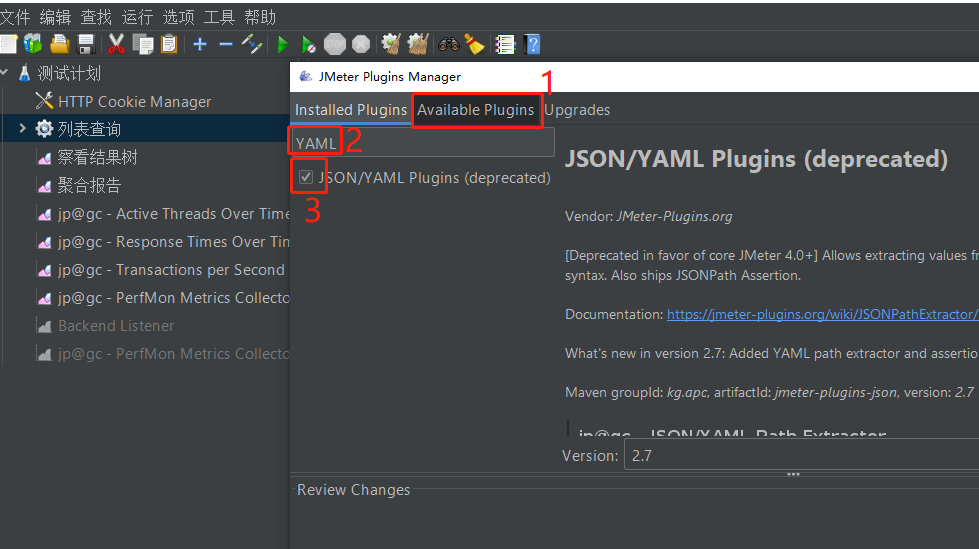Start the test with green play icon
Screen dimensions: 979x549
pos(283,44)
